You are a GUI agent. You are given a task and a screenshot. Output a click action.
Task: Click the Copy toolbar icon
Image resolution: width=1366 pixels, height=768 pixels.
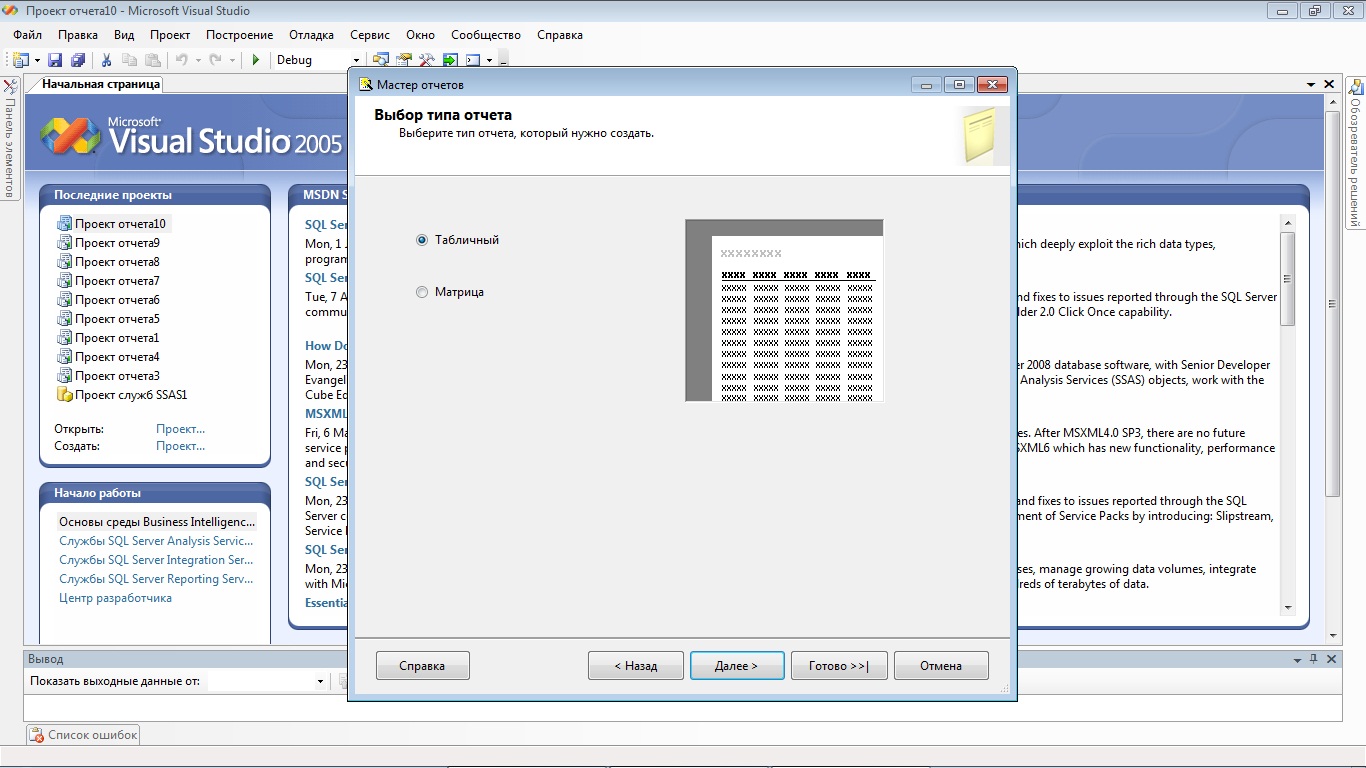(130, 60)
